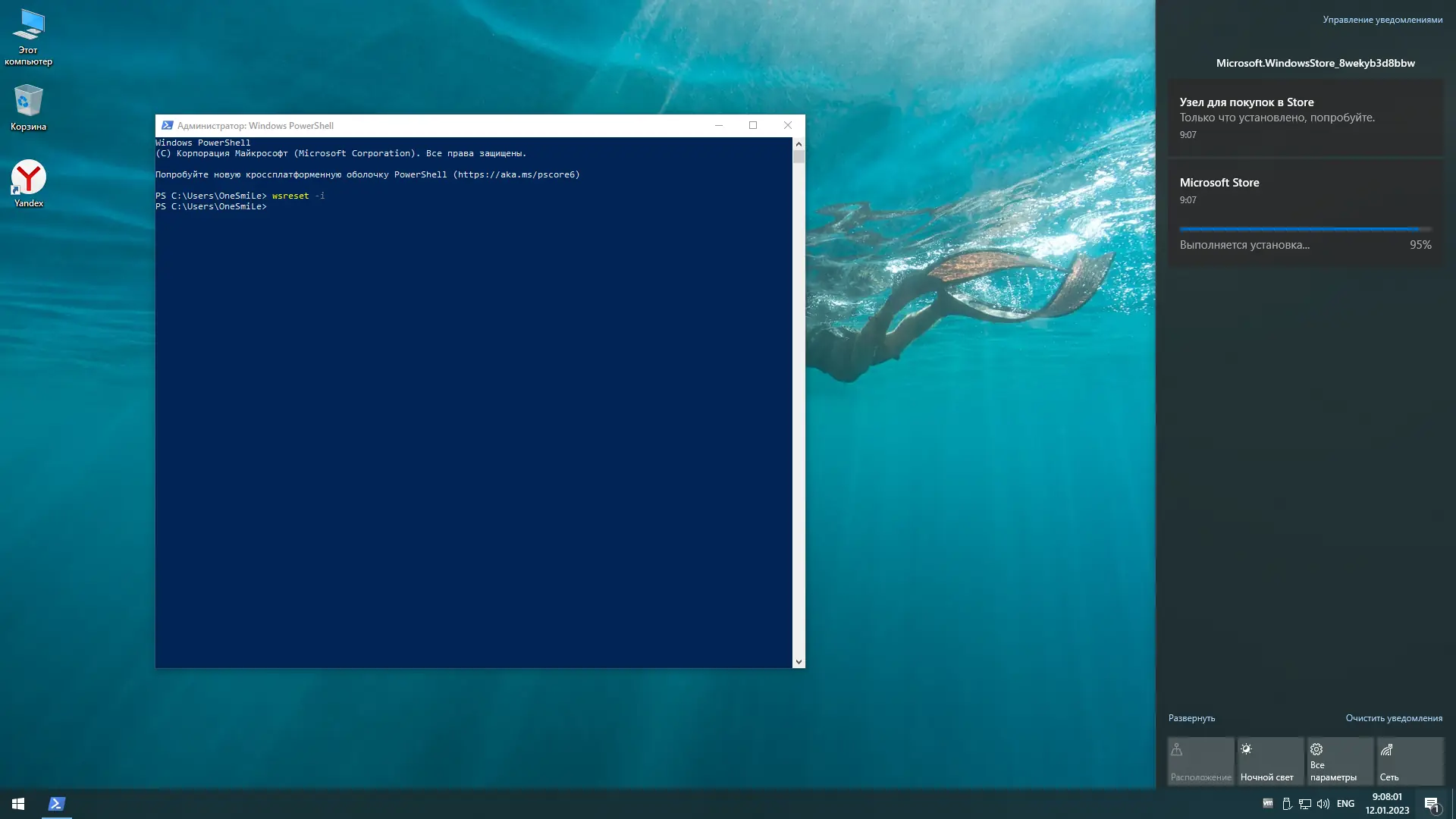
Task: Open the clock and date flyout
Action: tap(1387, 804)
